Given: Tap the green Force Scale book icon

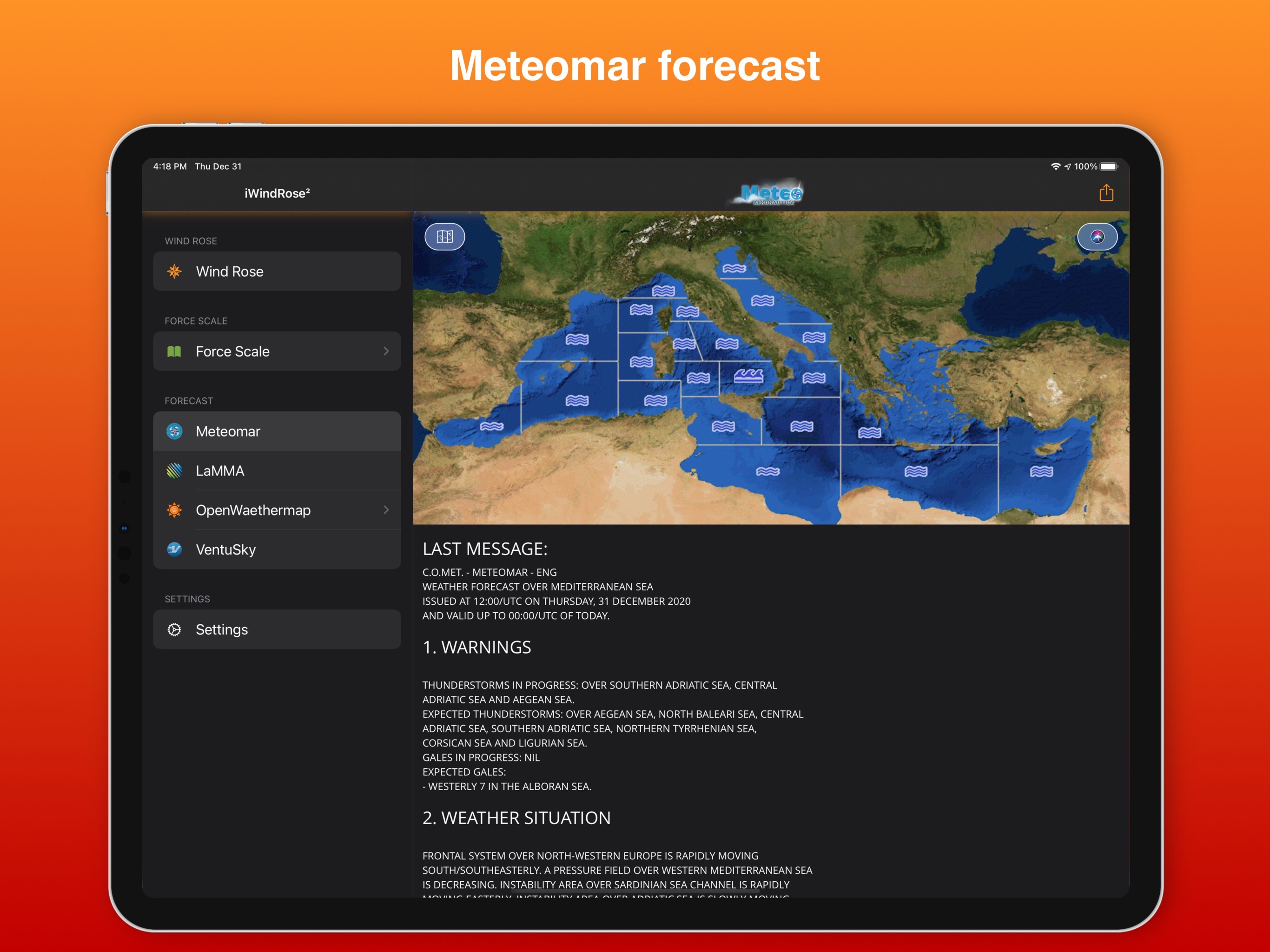Looking at the screenshot, I should click(174, 351).
